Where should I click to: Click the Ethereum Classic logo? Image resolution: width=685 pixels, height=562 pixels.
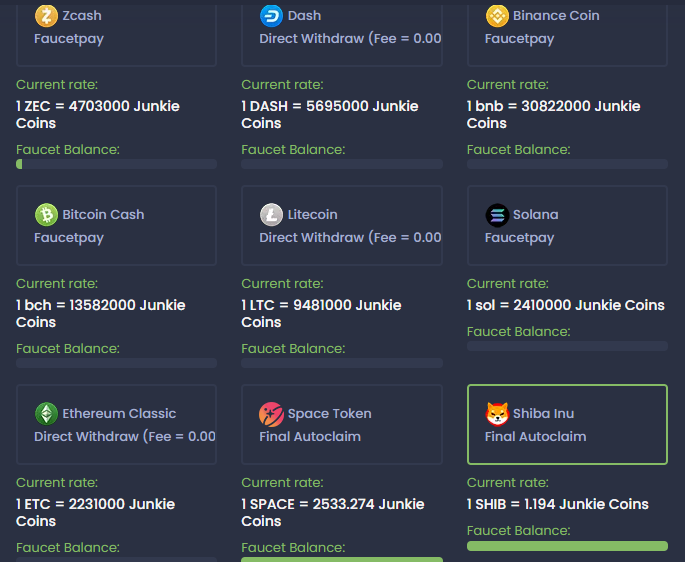(x=46, y=413)
